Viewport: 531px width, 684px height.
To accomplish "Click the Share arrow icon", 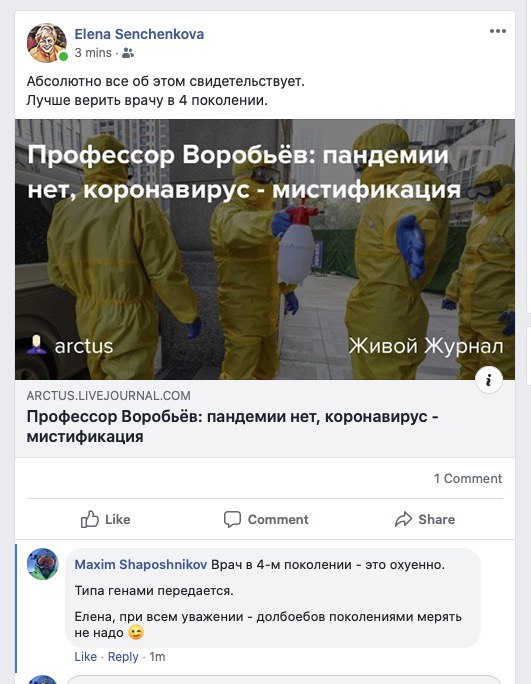I will pos(403,519).
